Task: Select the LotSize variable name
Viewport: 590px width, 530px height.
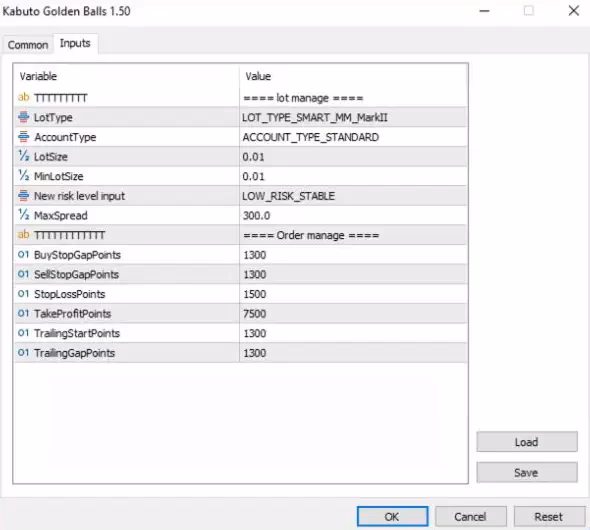Action: (x=51, y=156)
